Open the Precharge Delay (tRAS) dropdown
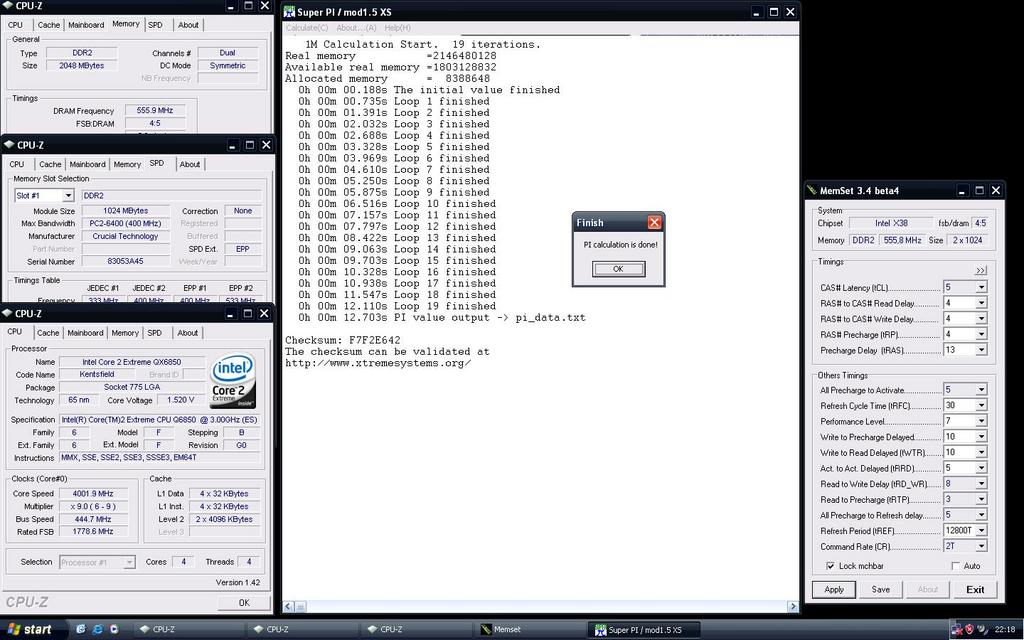Viewport: 1024px width, 640px height. (981, 350)
